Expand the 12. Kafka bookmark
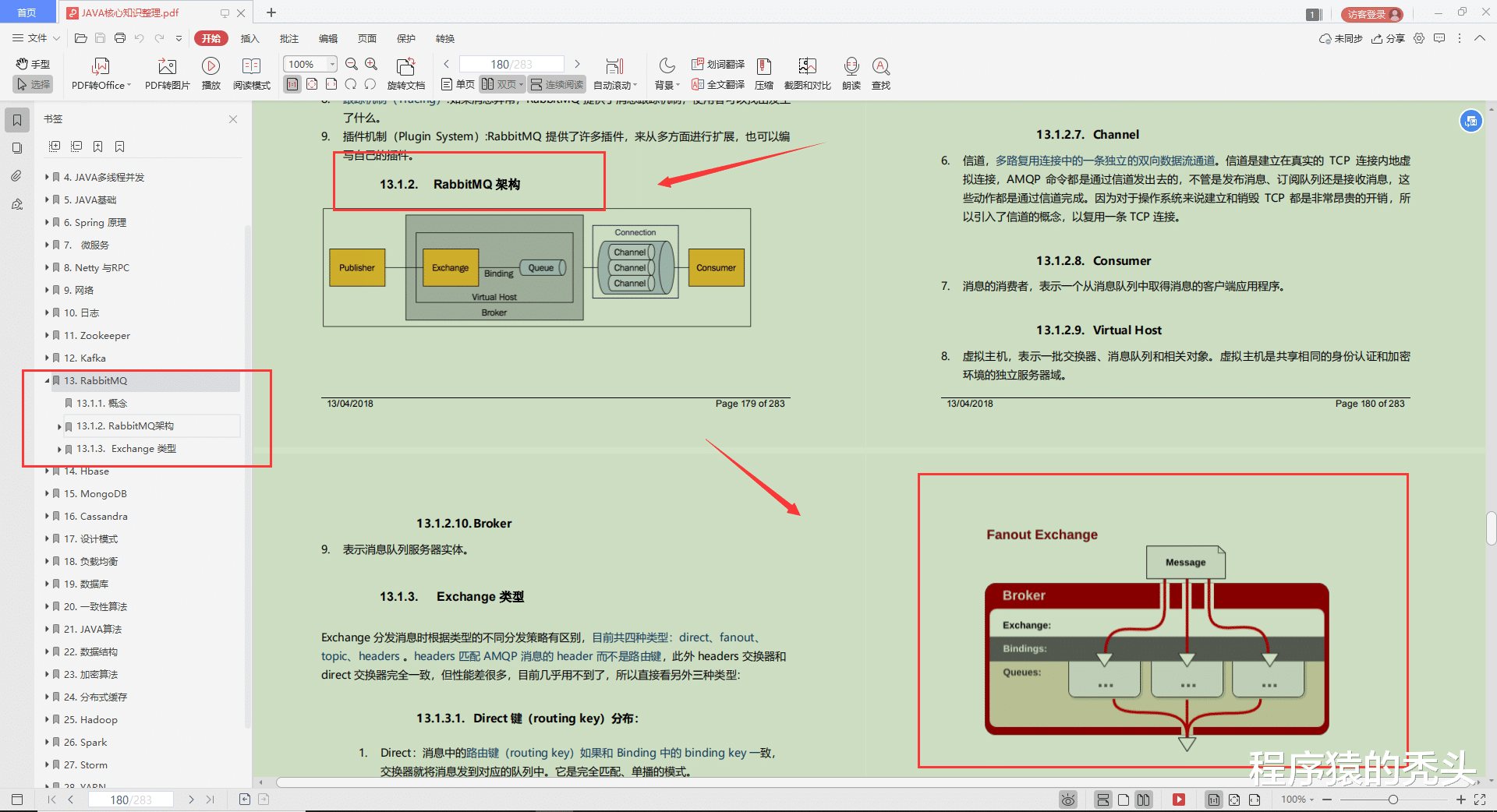Image resolution: width=1497 pixels, height=812 pixels. (x=47, y=358)
